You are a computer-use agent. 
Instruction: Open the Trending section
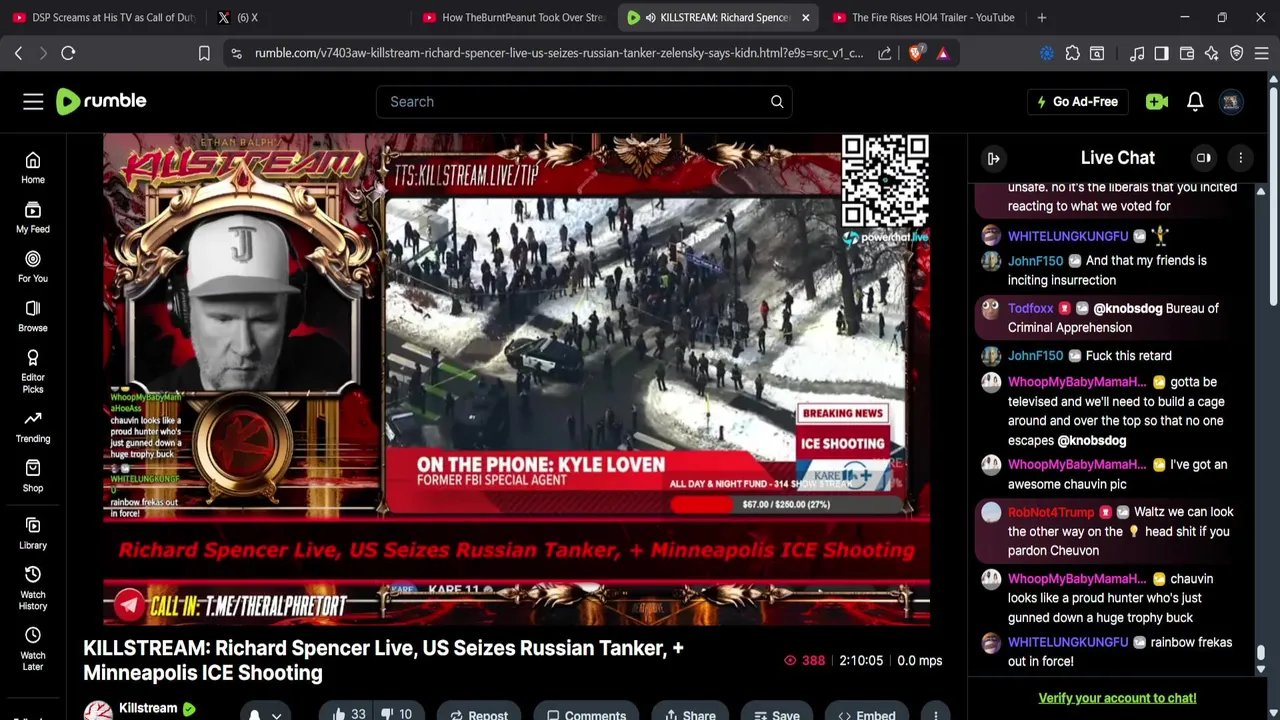(x=33, y=427)
